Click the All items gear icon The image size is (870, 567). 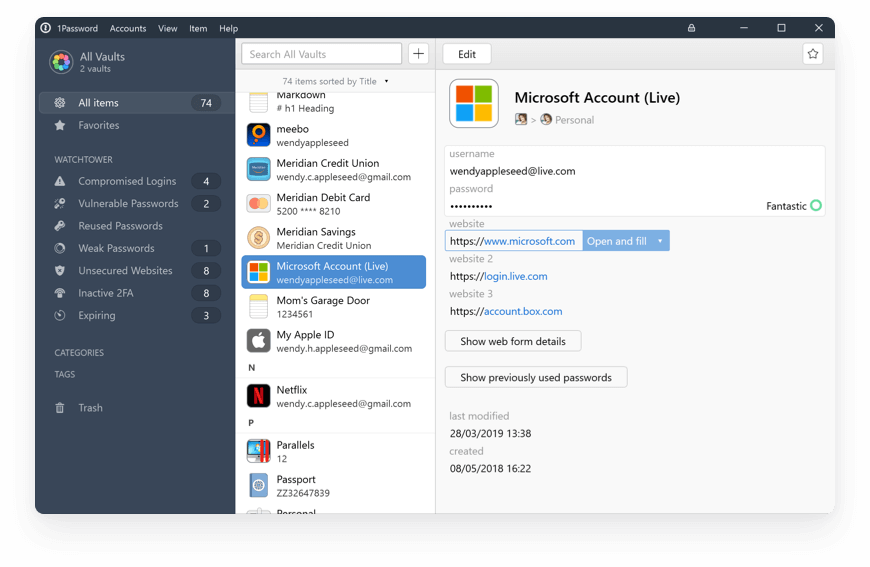pyautogui.click(x=60, y=103)
